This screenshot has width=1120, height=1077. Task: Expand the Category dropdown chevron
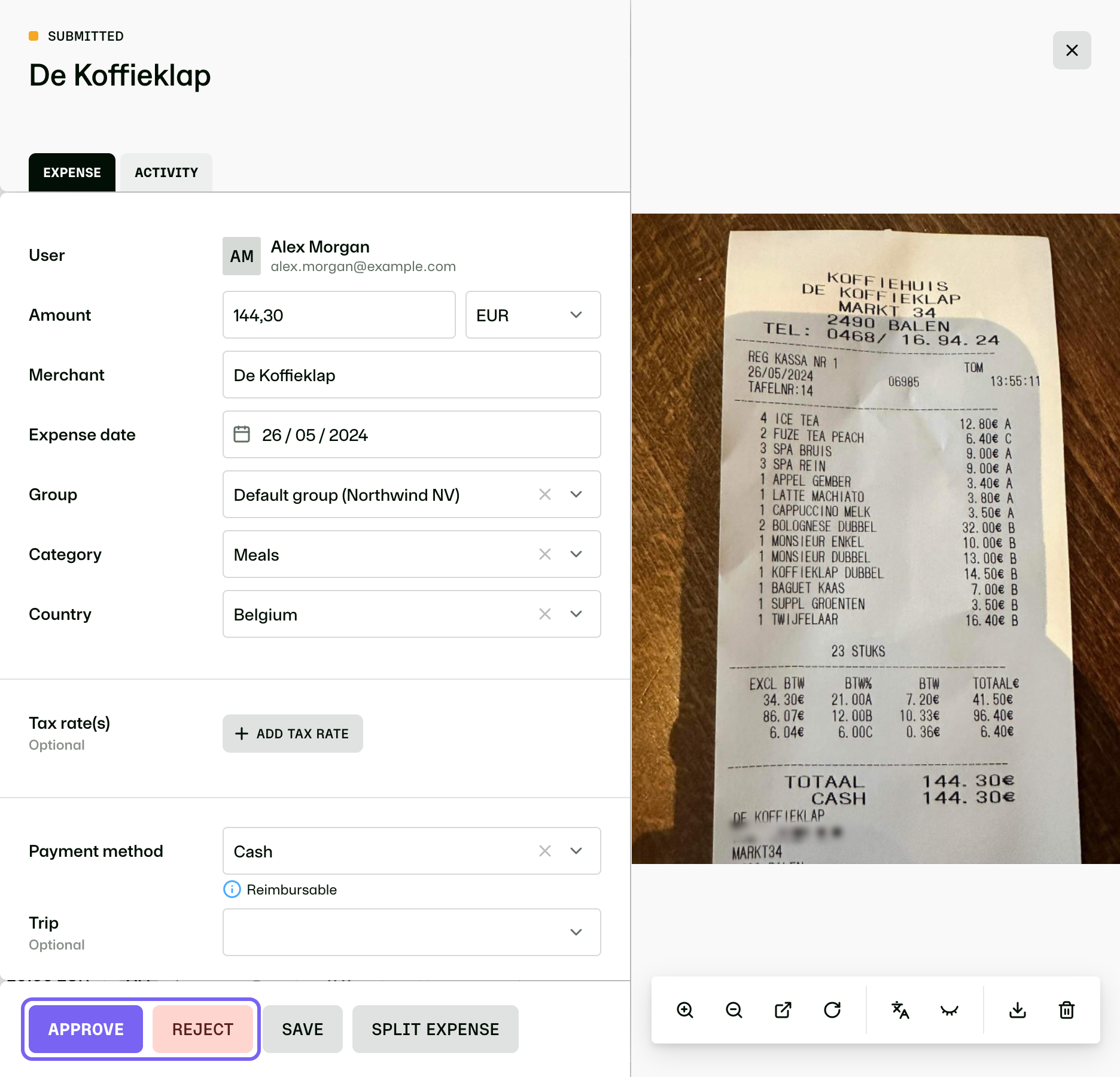pos(576,554)
